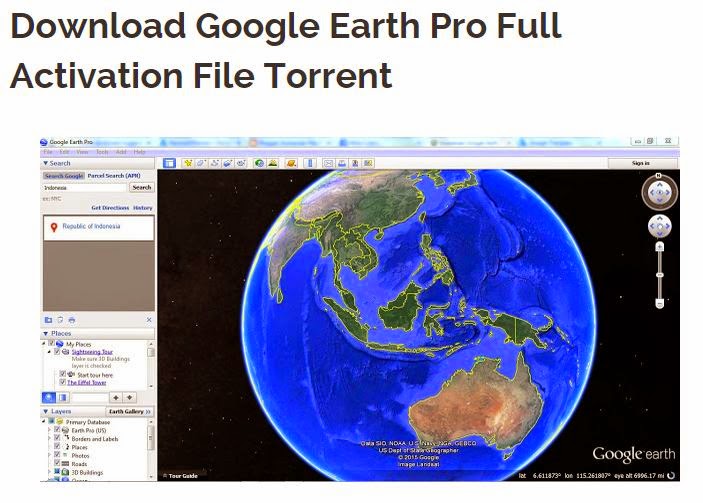Click the zoom in plus button
The image size is (703, 503).
tap(660, 247)
